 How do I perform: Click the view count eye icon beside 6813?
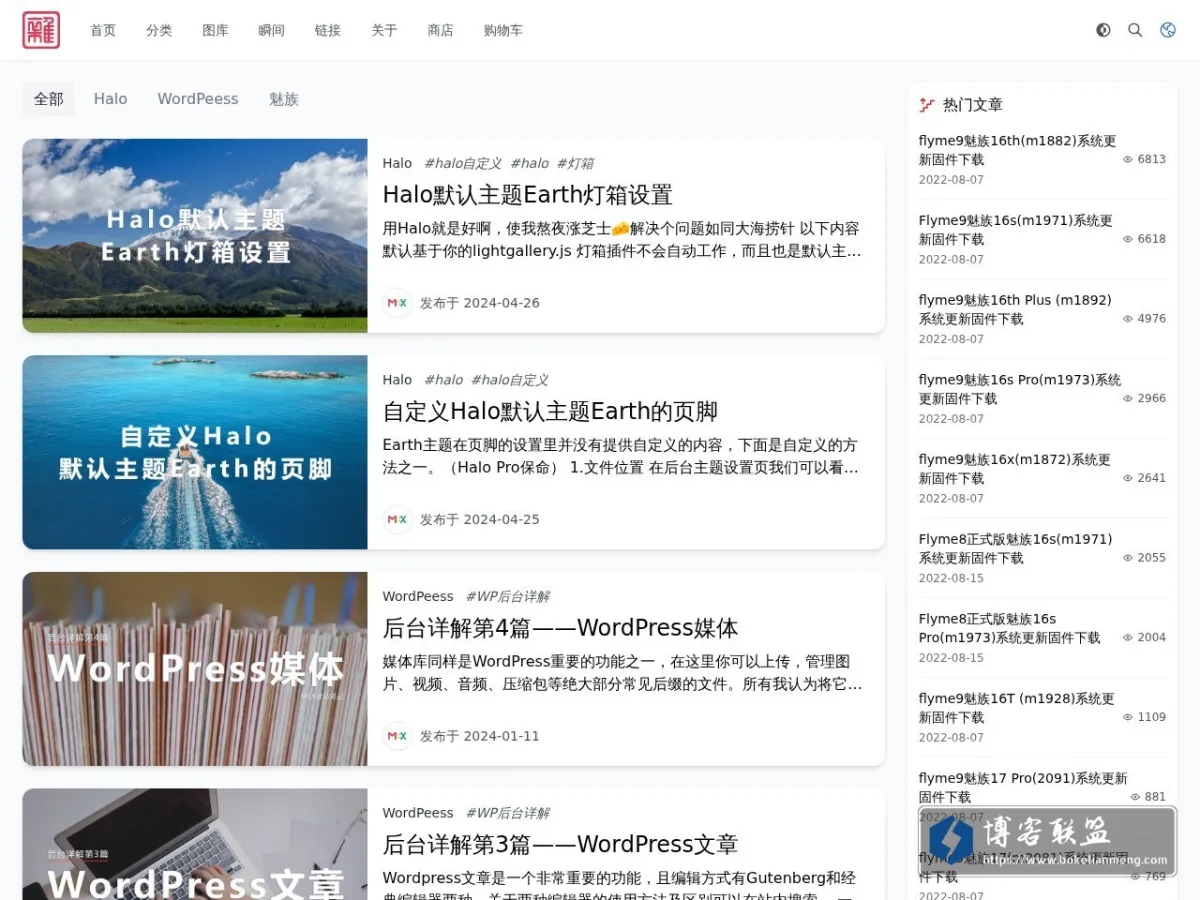(1128, 159)
